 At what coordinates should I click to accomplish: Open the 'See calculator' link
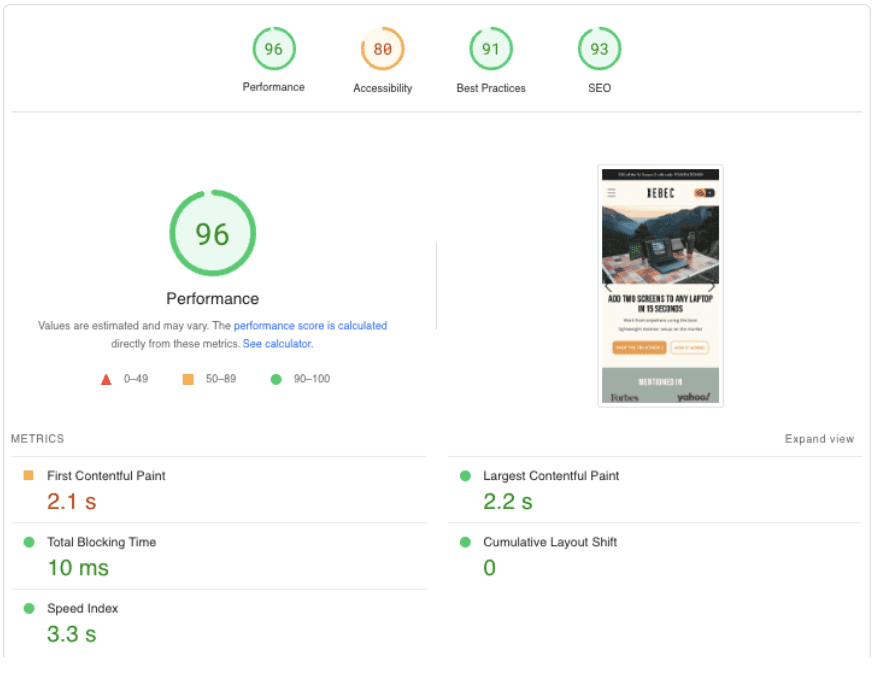coord(277,344)
